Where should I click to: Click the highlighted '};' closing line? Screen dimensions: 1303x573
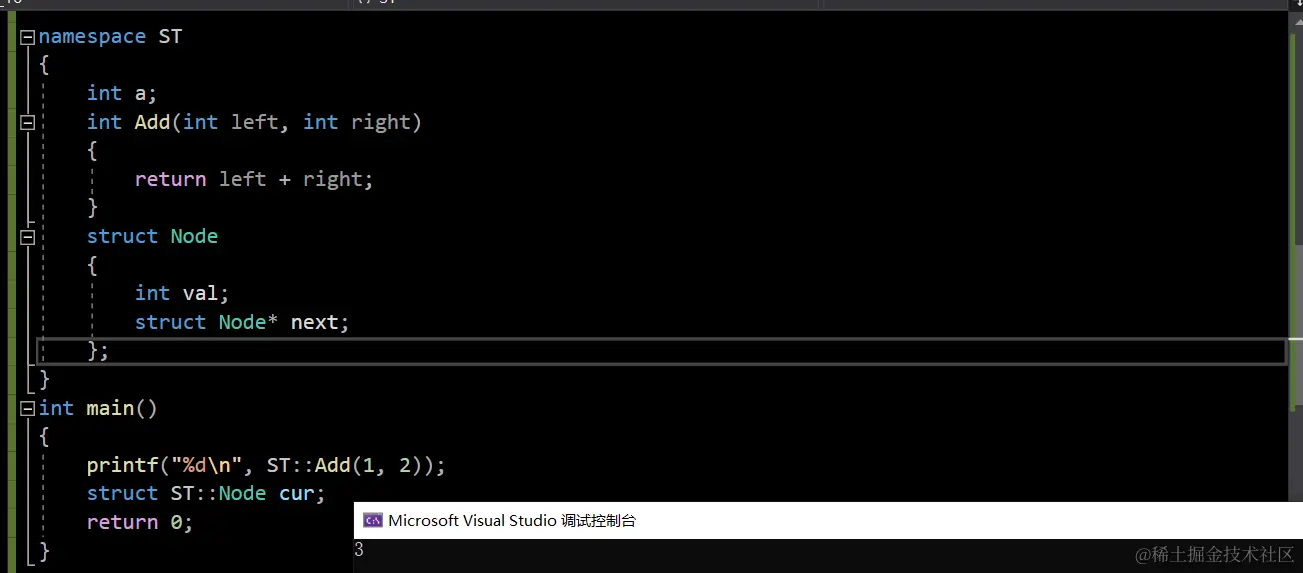(x=98, y=351)
